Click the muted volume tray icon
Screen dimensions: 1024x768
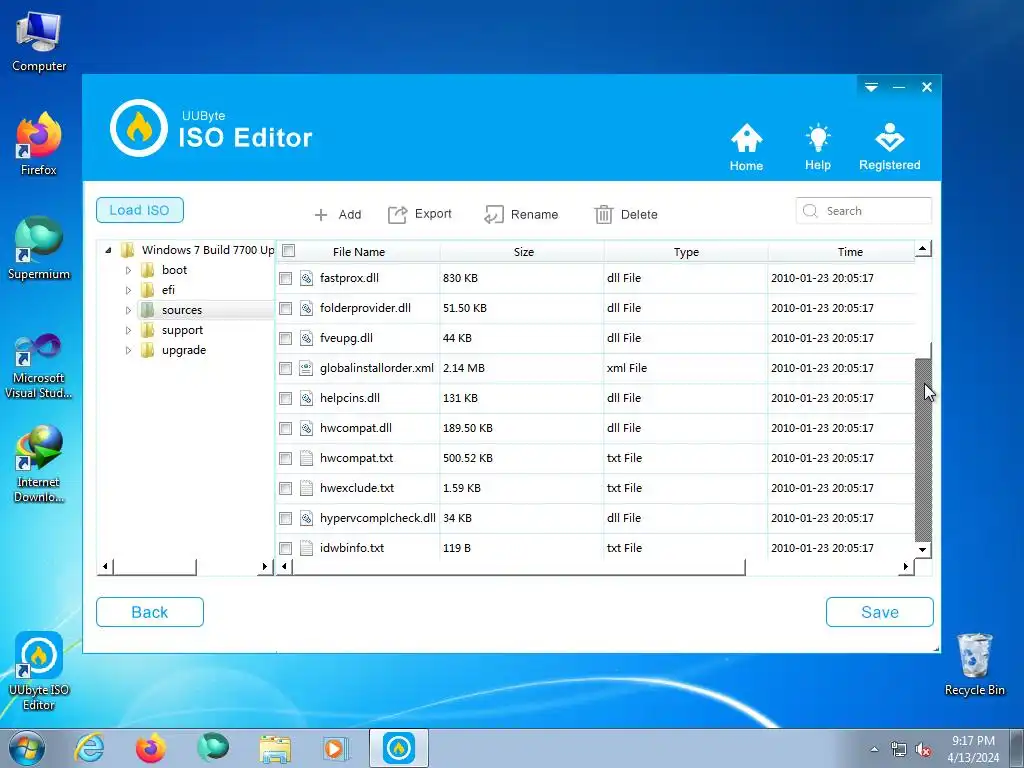(923, 750)
